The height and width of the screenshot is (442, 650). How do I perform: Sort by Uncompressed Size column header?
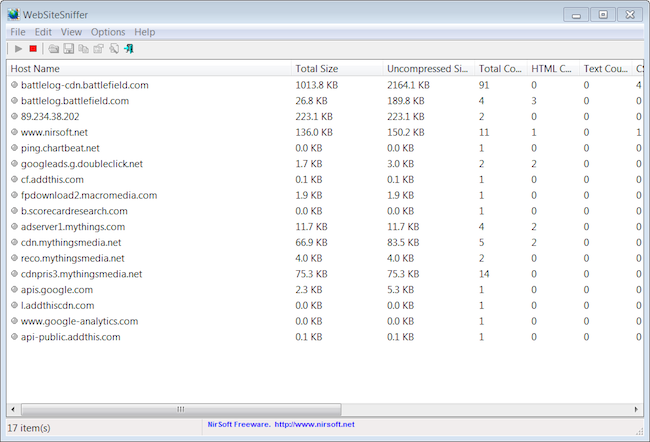point(429,68)
